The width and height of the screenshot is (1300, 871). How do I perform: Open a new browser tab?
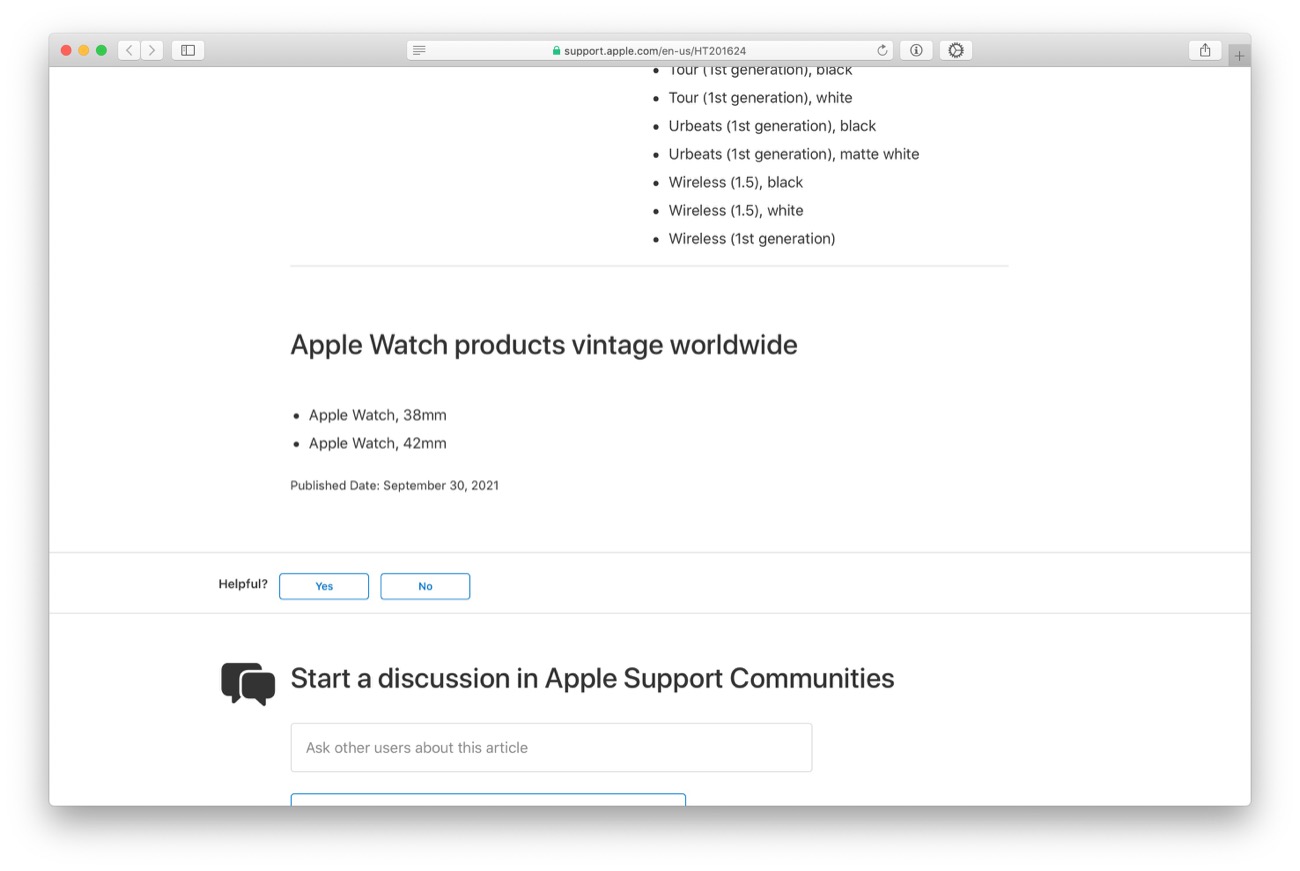click(x=1239, y=53)
